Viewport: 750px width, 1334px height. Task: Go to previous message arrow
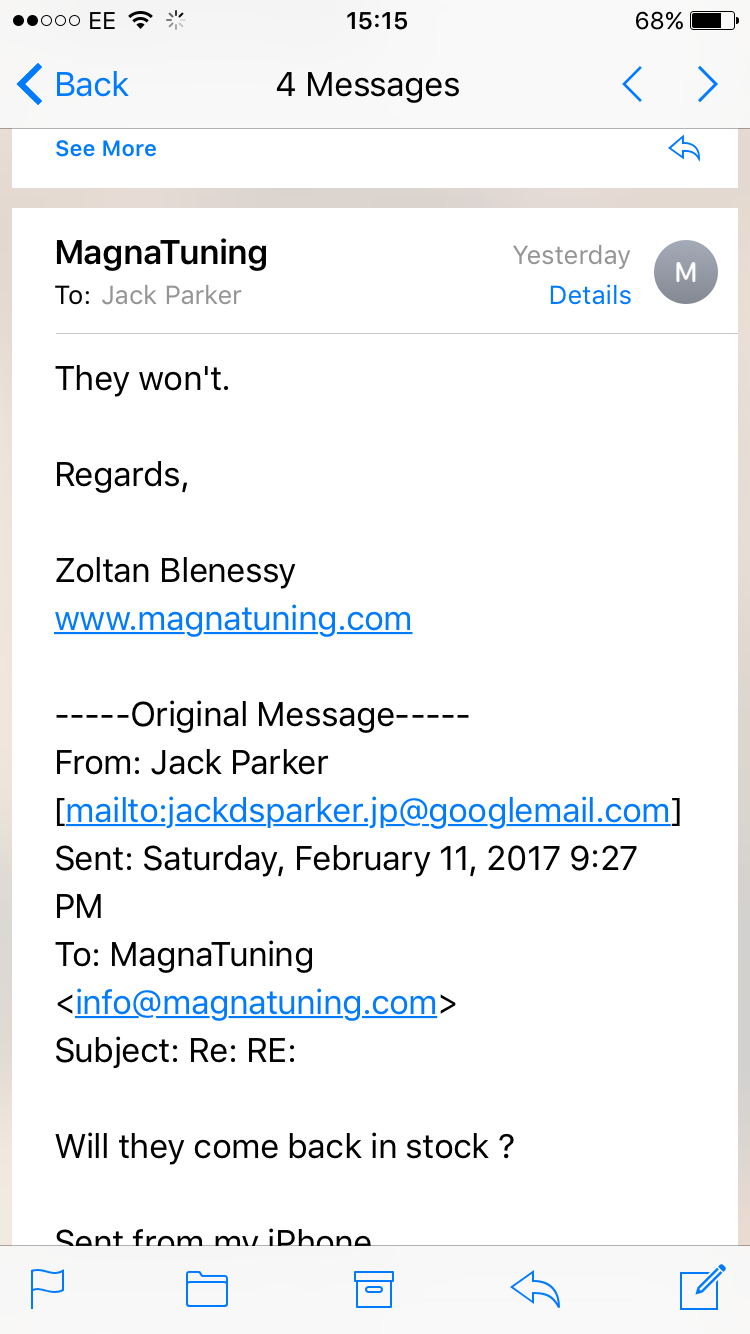(x=632, y=85)
